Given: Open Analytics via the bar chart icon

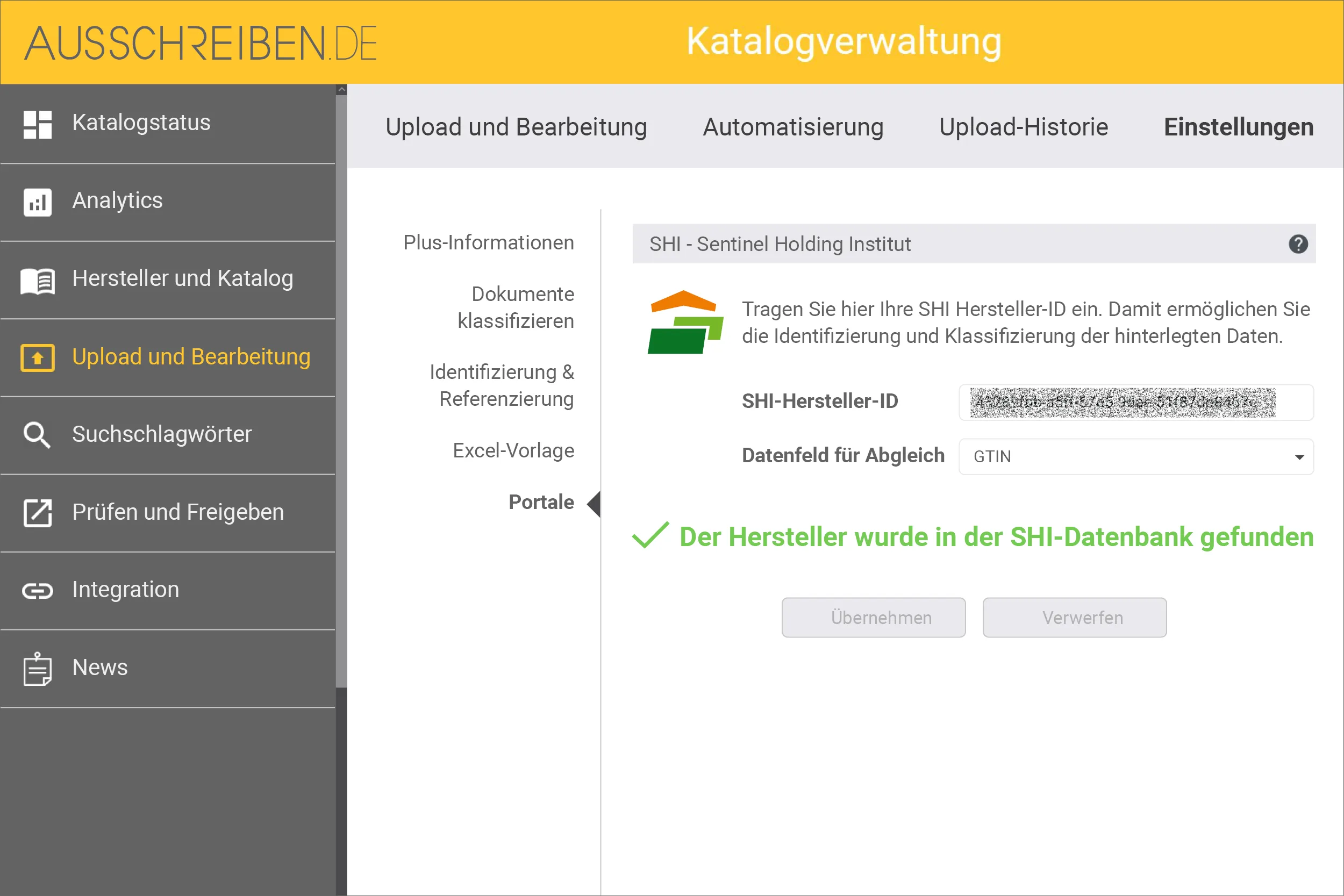Looking at the screenshot, I should (x=37, y=202).
